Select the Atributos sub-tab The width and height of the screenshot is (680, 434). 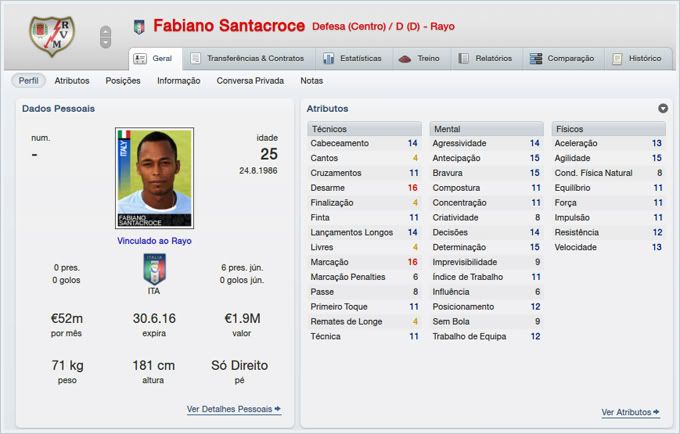72,80
